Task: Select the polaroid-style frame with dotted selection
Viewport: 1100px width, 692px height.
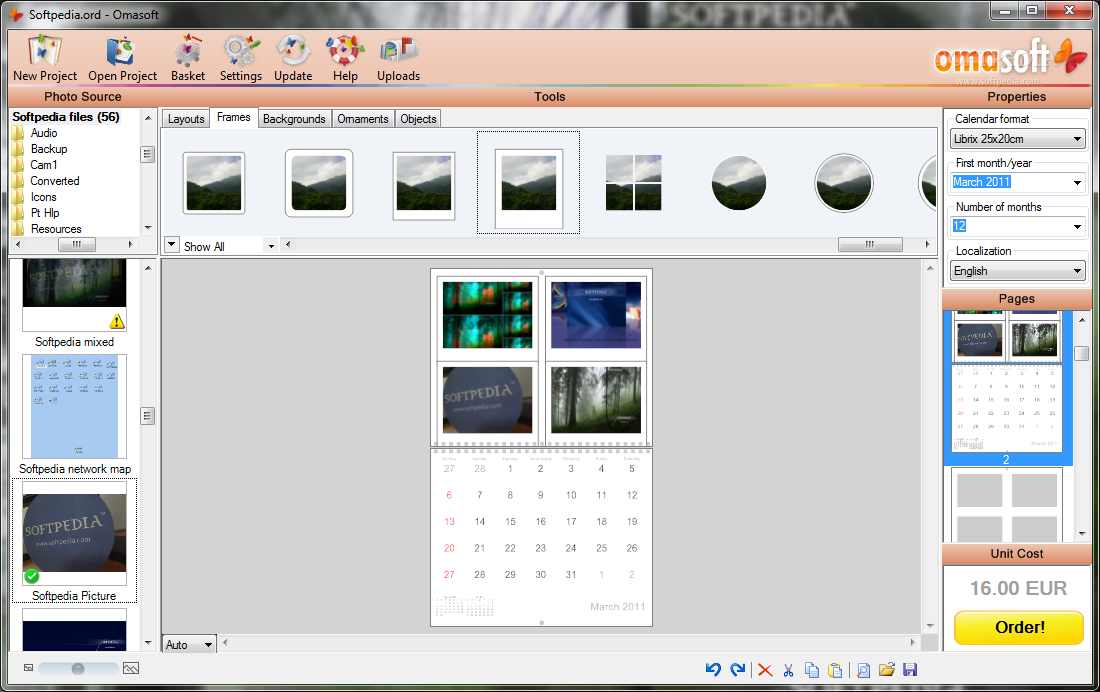Action: coord(528,182)
